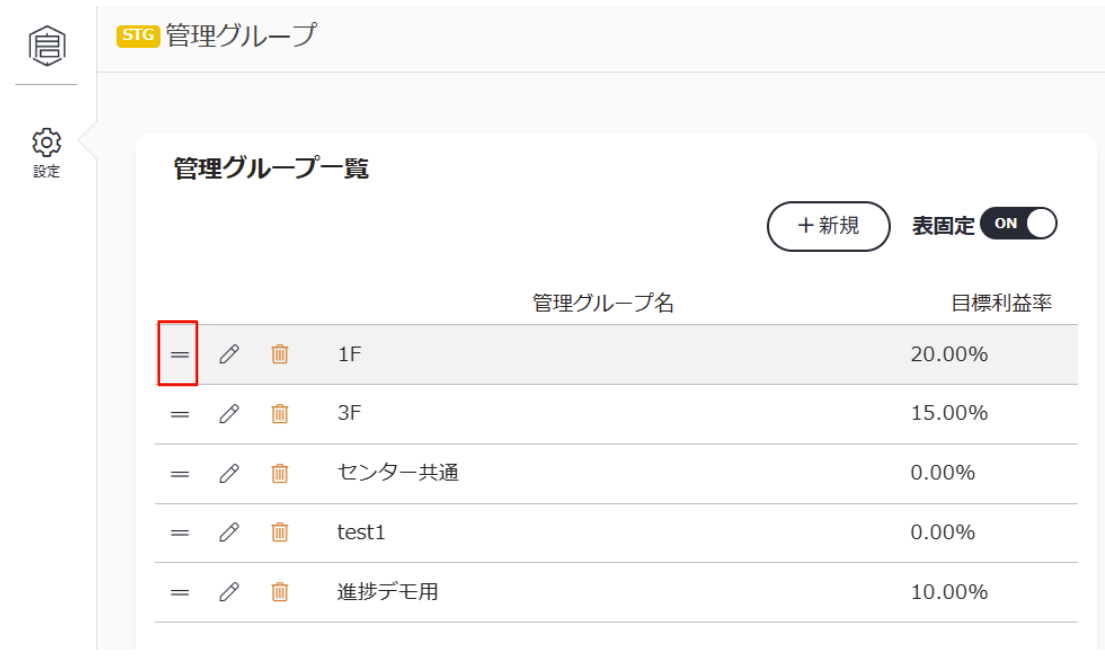The height and width of the screenshot is (660, 1105).
Task: Select the センター共通 group name
Action: click(x=398, y=473)
